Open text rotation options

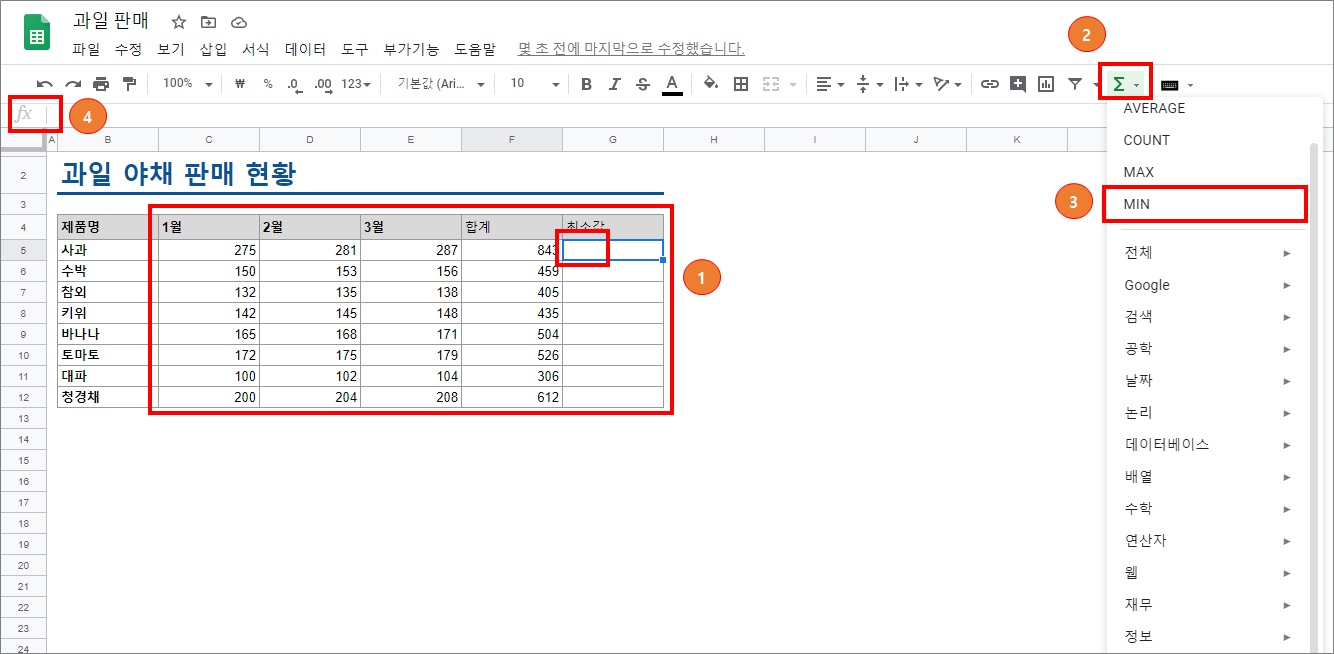click(947, 84)
